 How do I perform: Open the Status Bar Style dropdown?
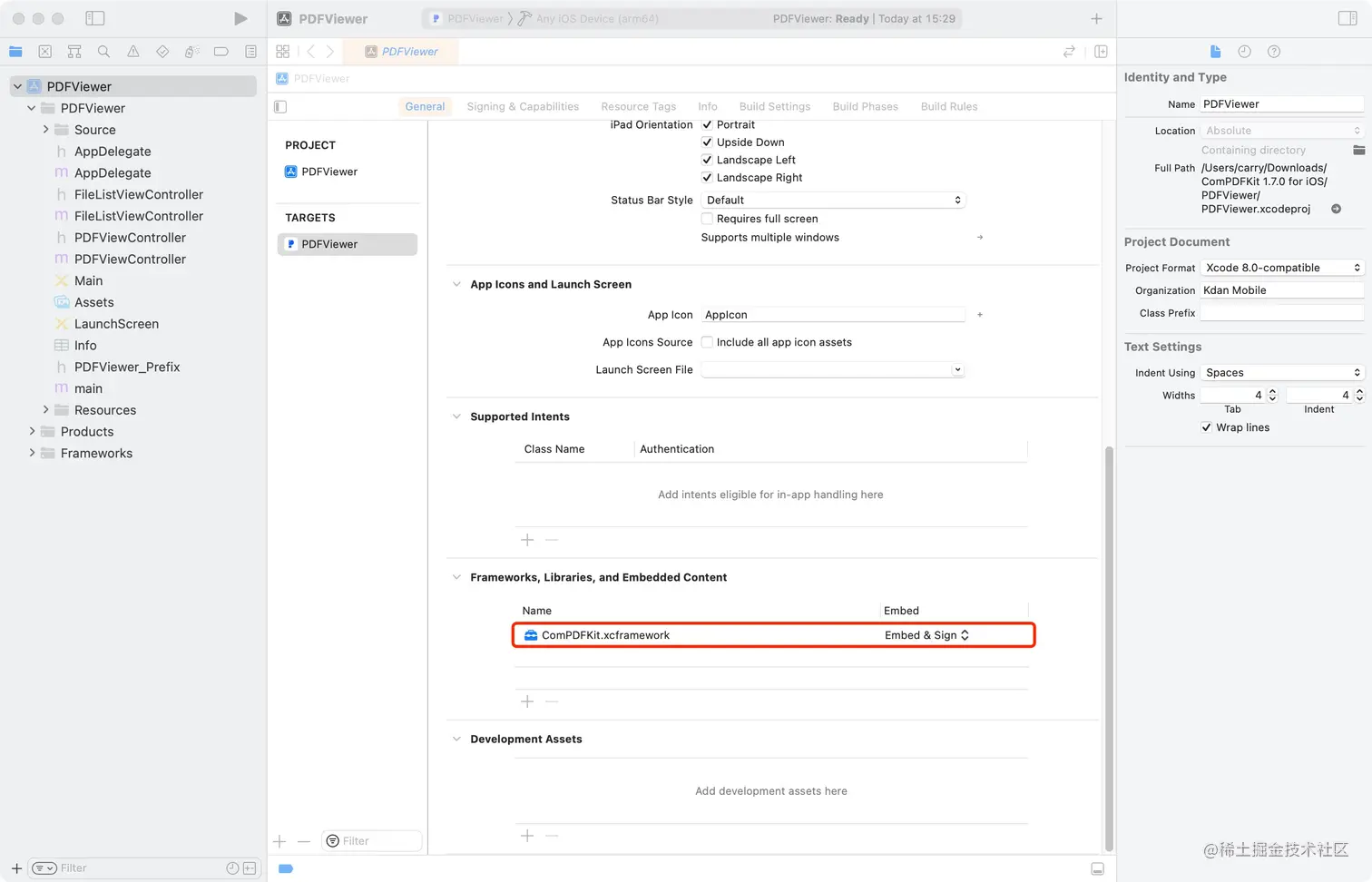point(833,200)
